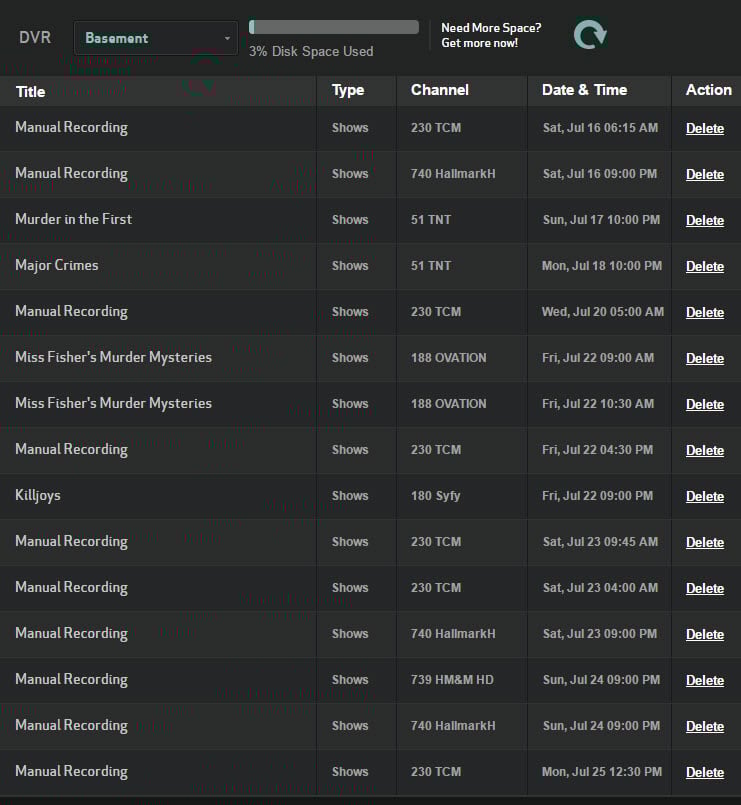Click the disk space usage bar

(x=334, y=27)
